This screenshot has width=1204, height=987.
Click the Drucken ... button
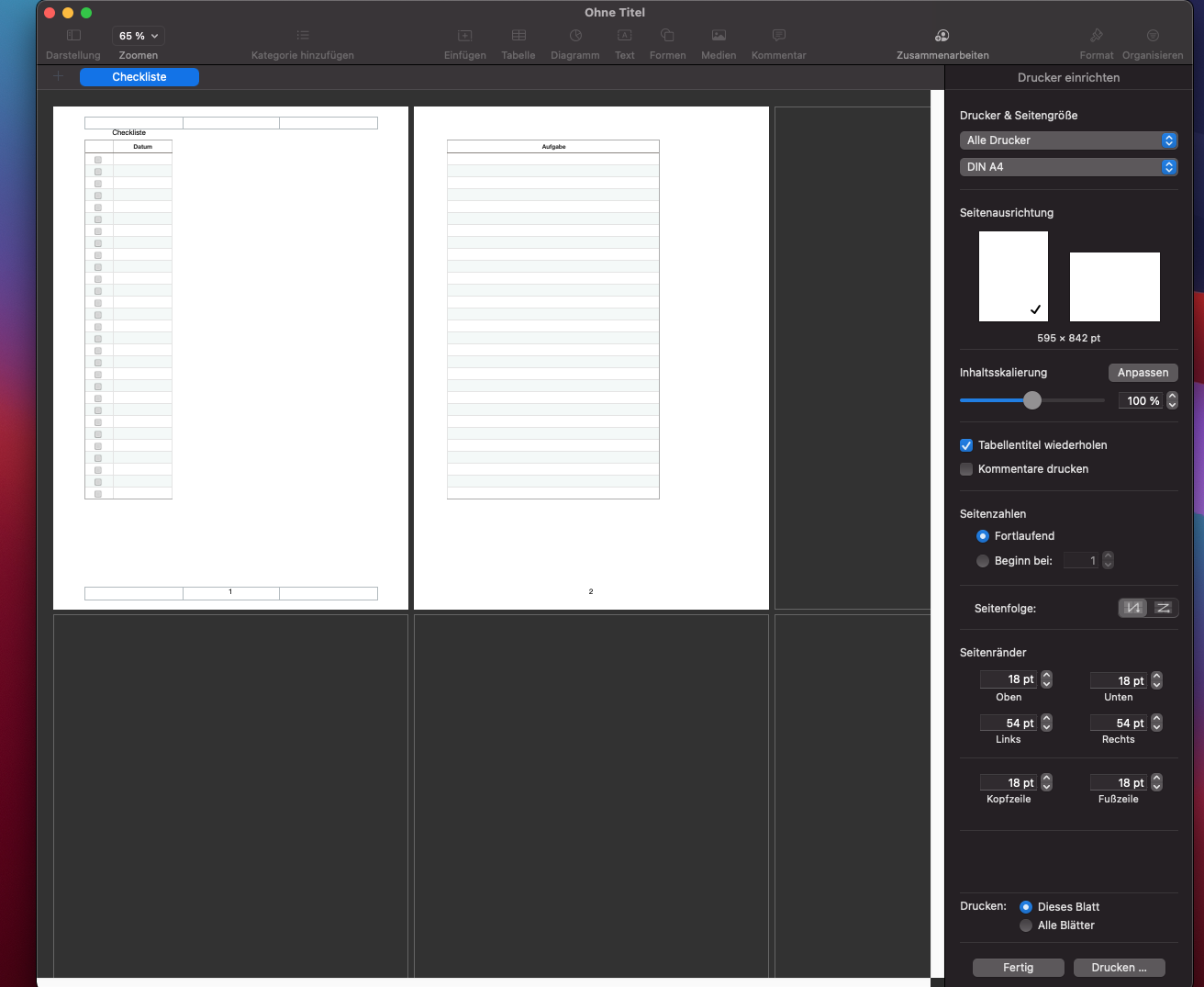point(1119,968)
